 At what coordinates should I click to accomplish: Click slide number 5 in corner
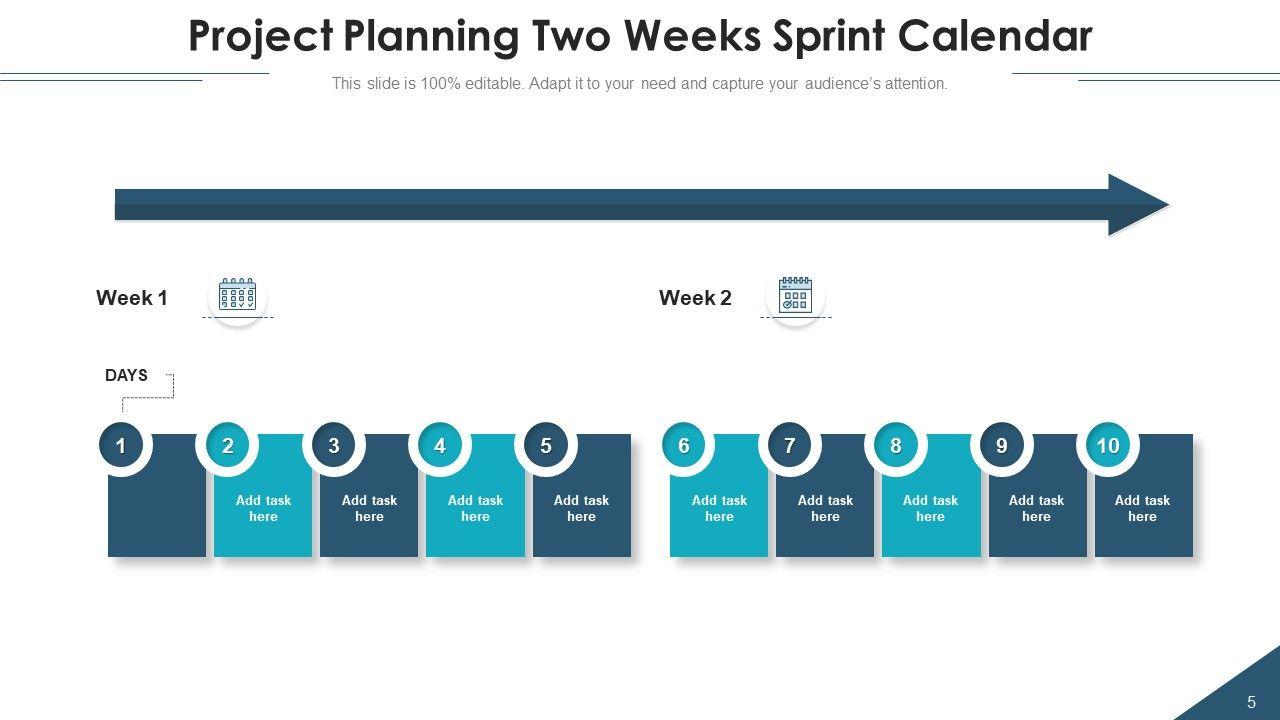coord(1251,702)
